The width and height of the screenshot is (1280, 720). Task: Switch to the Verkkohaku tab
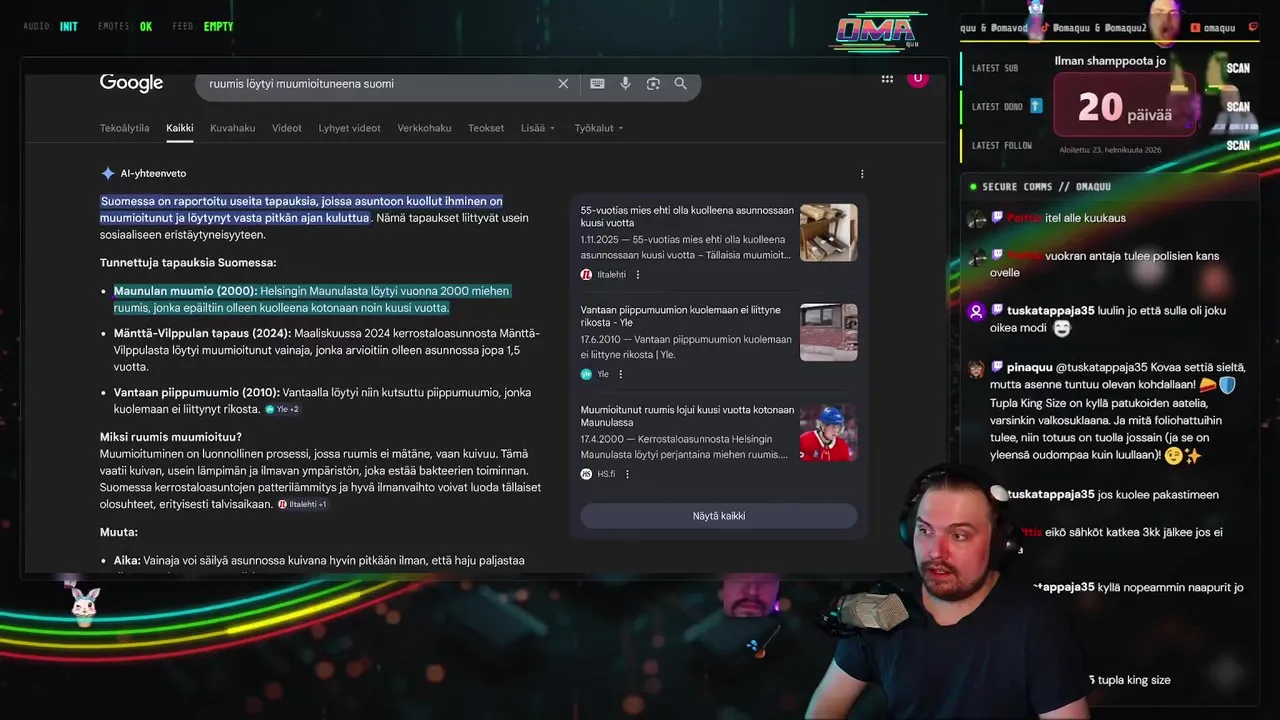pyautogui.click(x=424, y=128)
